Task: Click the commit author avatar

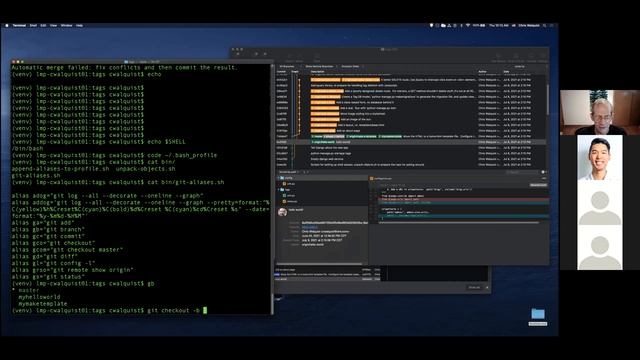Action: 282,212
